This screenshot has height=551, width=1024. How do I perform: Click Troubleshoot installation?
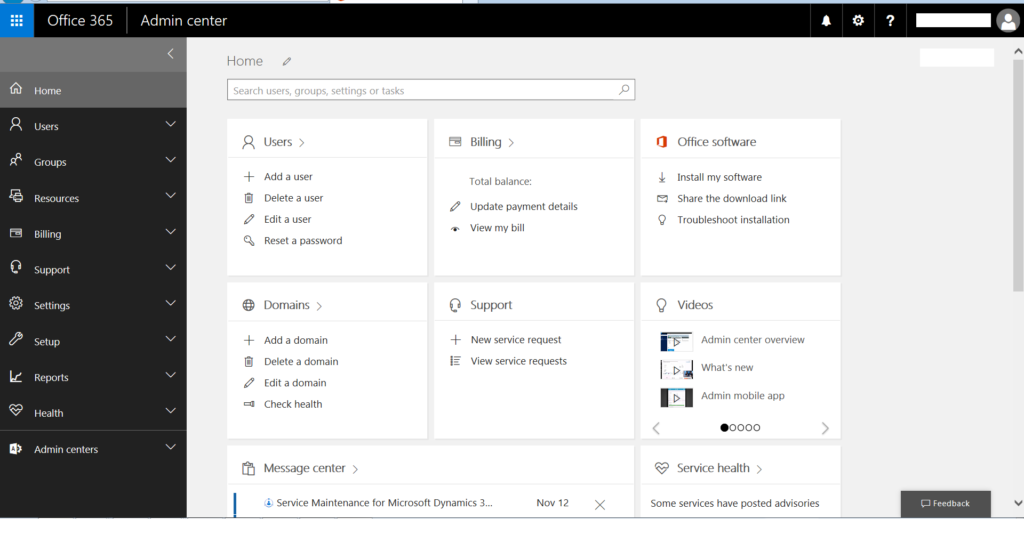click(x=733, y=220)
